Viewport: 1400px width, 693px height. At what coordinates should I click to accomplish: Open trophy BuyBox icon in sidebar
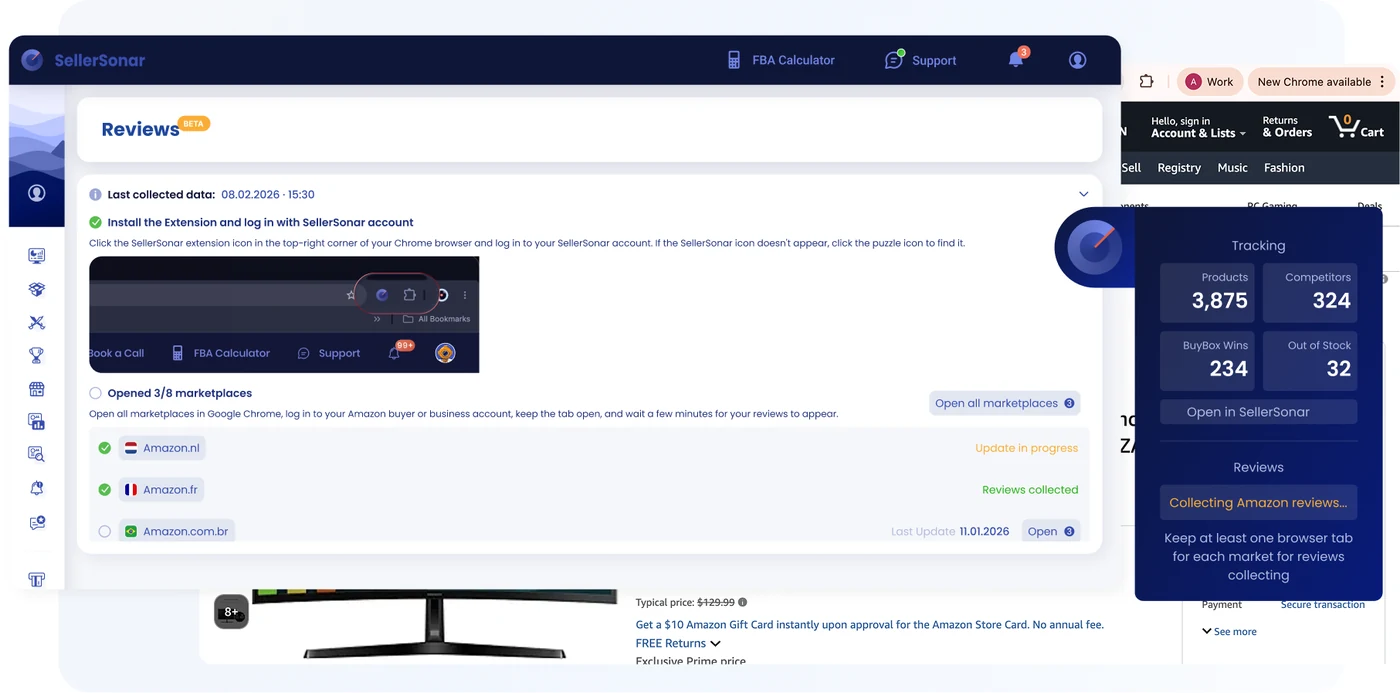click(37, 355)
